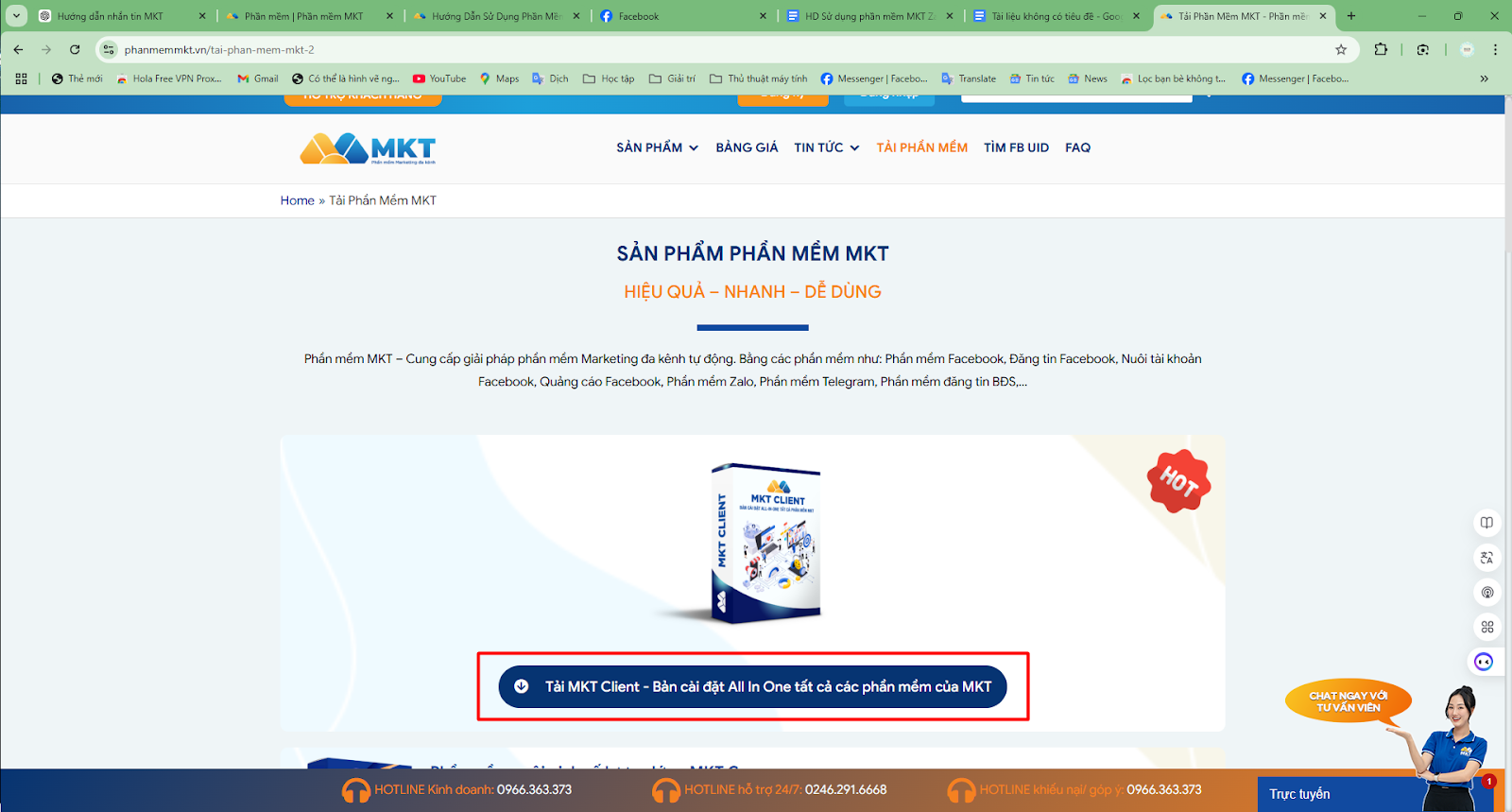The height and width of the screenshot is (812, 1512).
Task: Open first 'Messenger | Facebo...' bookmark after Thủ thuật
Action: [x=873, y=78]
